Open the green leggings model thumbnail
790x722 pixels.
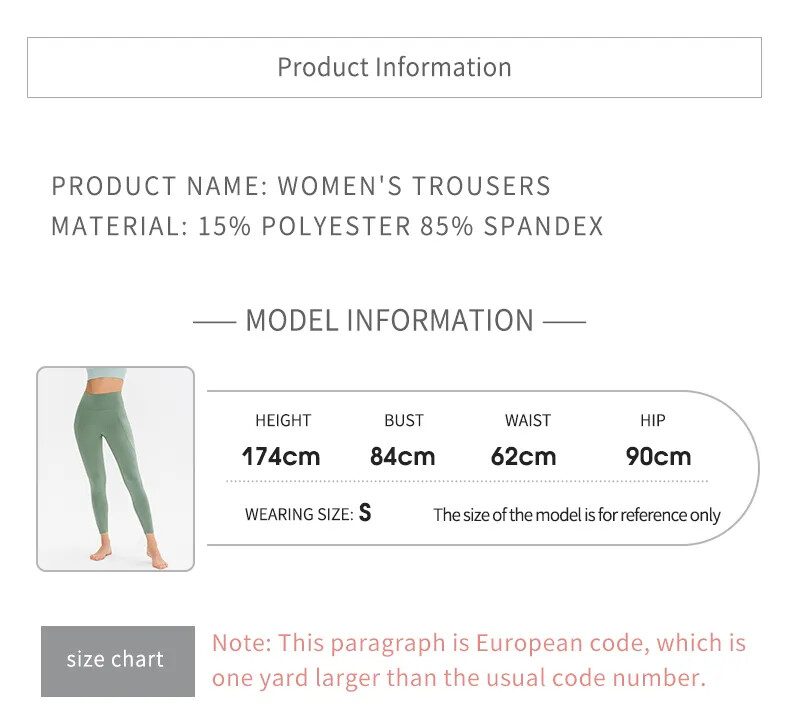pyautogui.click(x=115, y=469)
